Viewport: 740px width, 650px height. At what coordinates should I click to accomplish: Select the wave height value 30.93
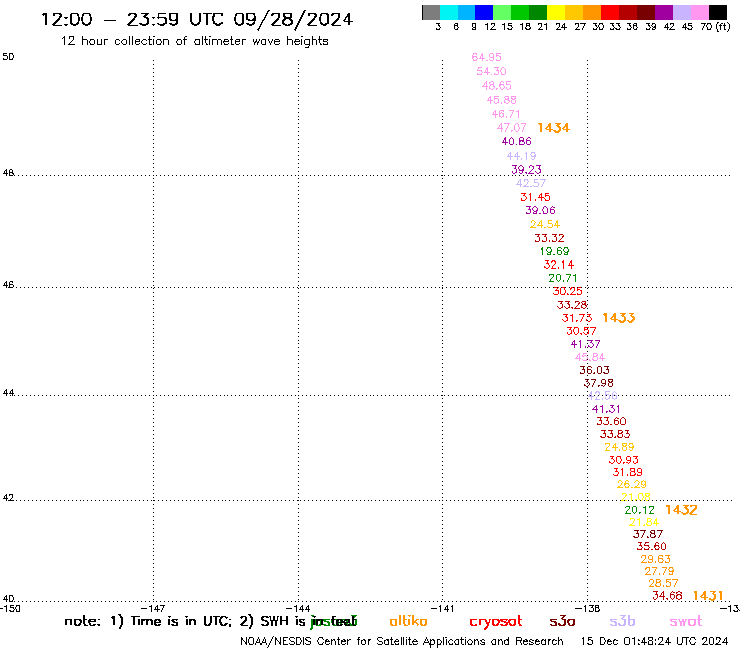coord(623,460)
